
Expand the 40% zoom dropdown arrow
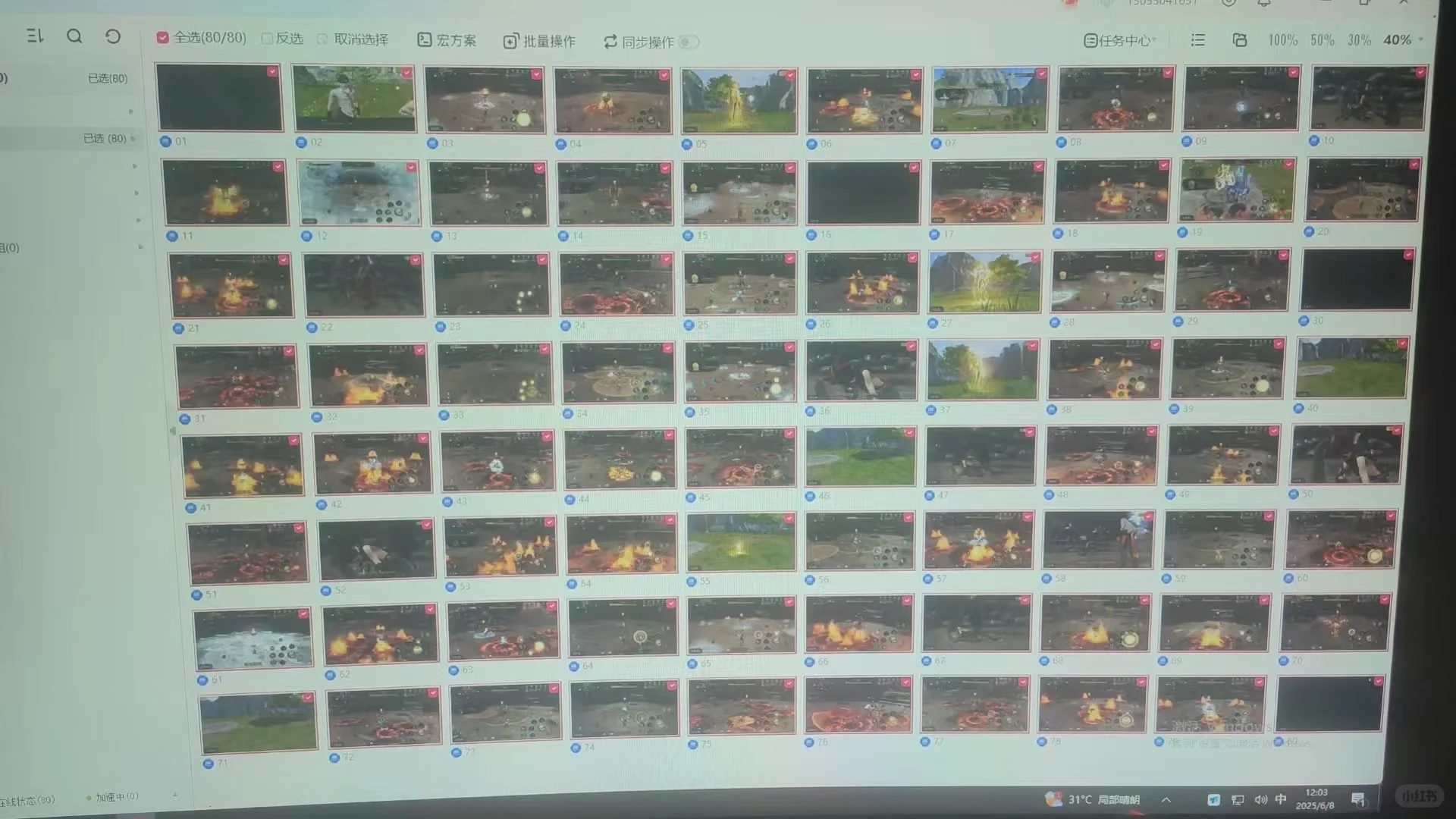1420,39
